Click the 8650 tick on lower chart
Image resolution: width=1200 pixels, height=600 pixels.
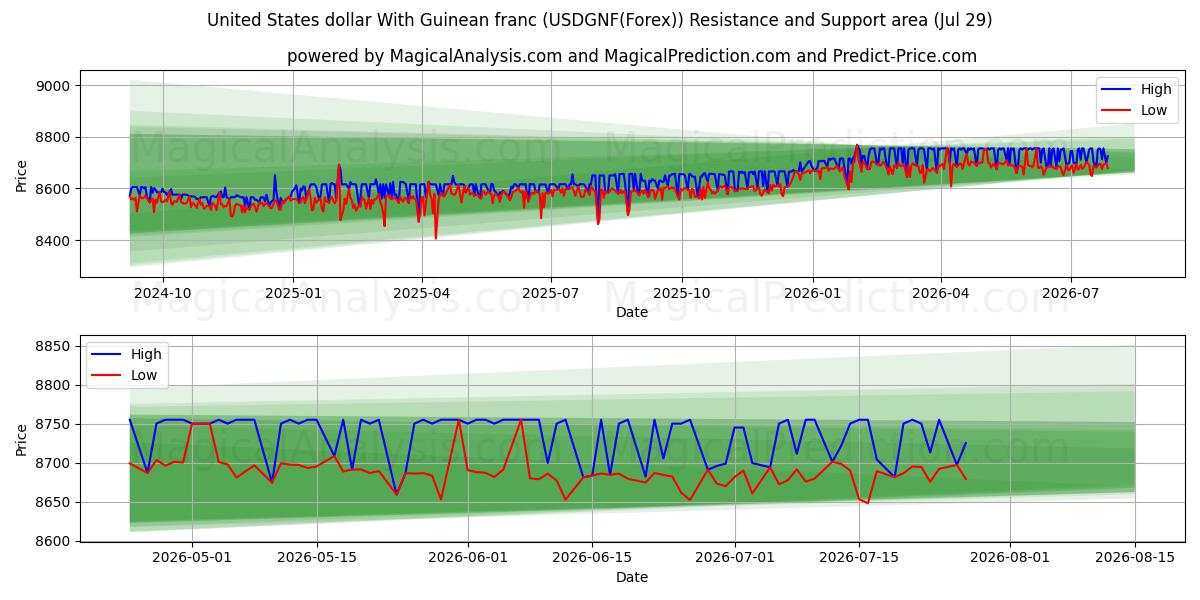click(x=52, y=503)
